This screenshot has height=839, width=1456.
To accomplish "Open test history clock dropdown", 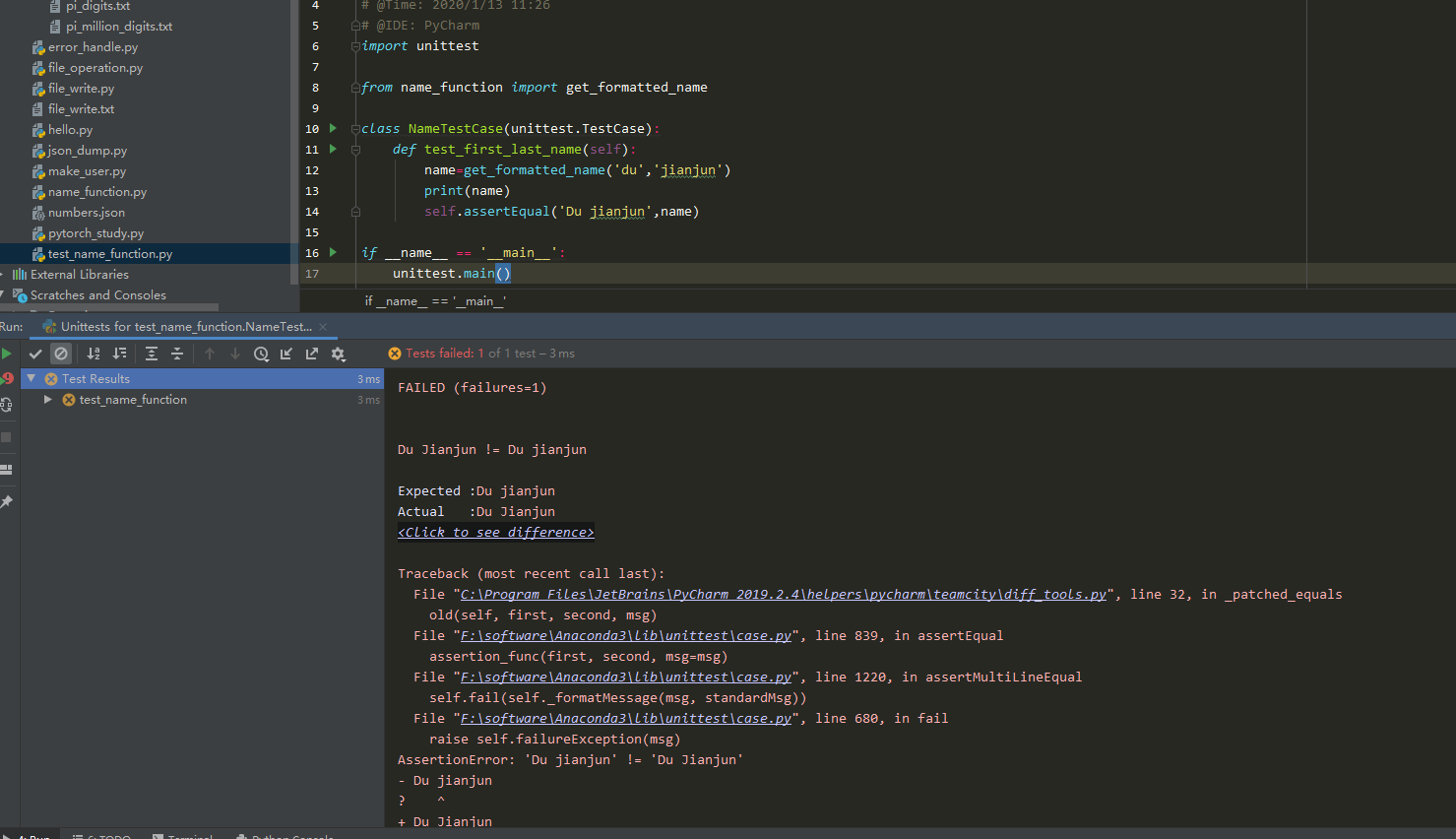I will [x=261, y=354].
